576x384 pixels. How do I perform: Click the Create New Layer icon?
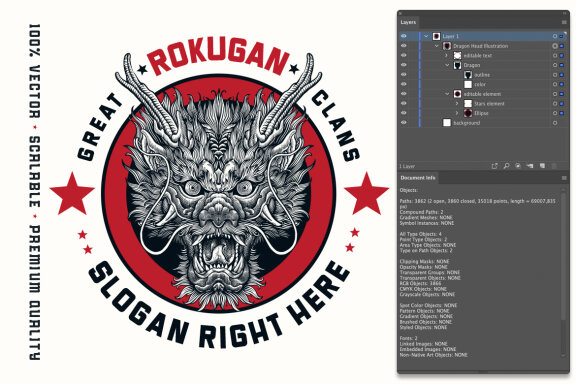pos(542,166)
